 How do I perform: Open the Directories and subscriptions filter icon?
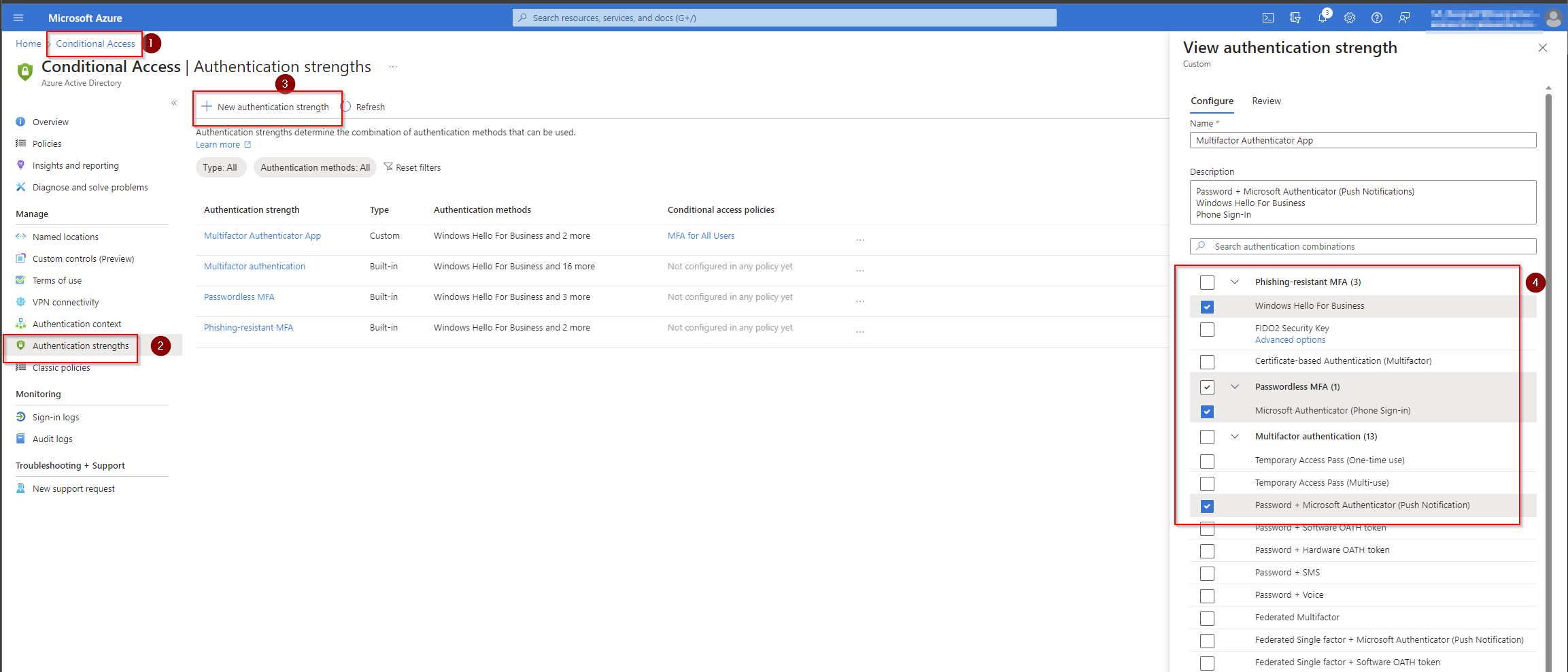[1295, 18]
